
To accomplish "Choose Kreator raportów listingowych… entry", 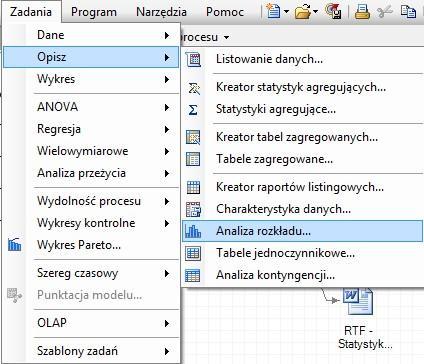I will point(302,187).
